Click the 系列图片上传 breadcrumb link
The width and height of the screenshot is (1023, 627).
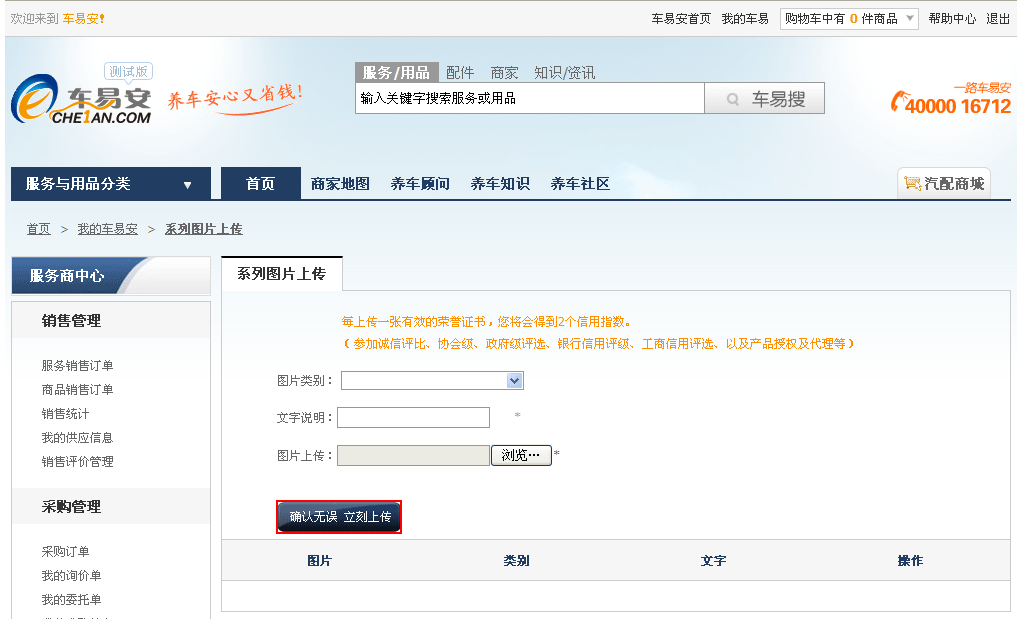[204, 229]
